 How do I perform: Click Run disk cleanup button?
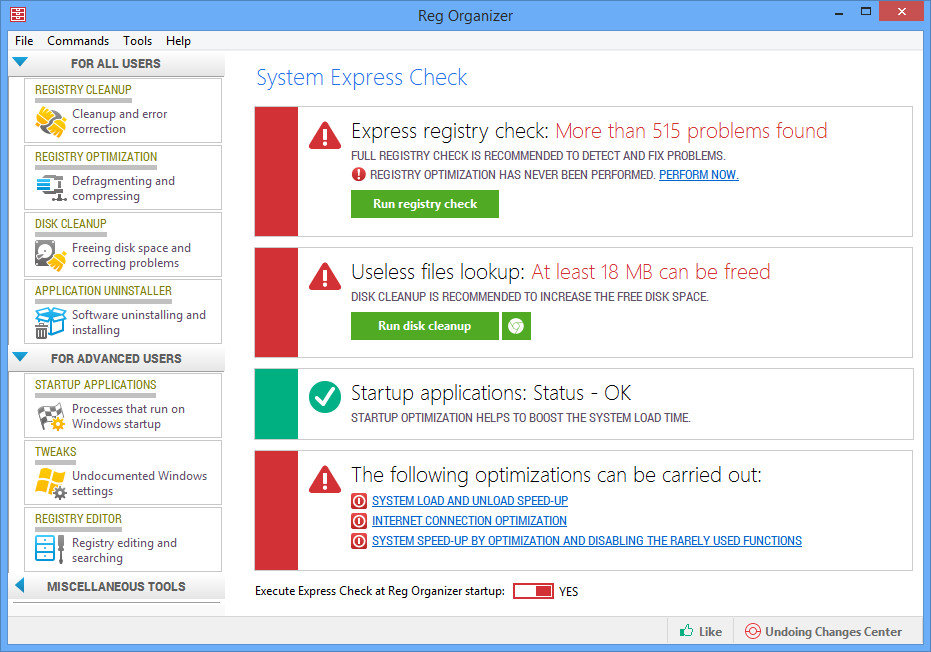(425, 326)
